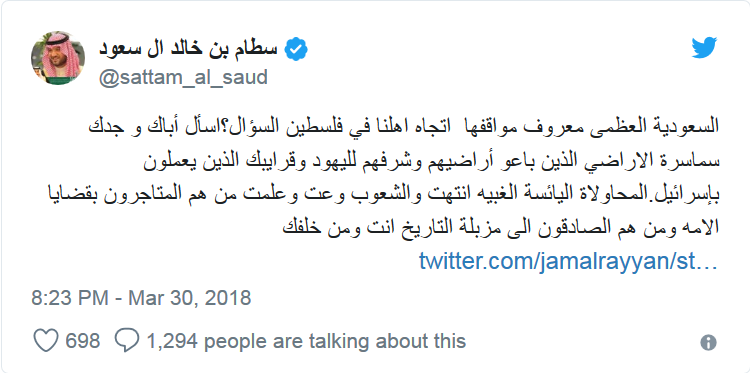750x373 pixels.
Task: Like the tweet with the heart icon
Action: (46, 341)
